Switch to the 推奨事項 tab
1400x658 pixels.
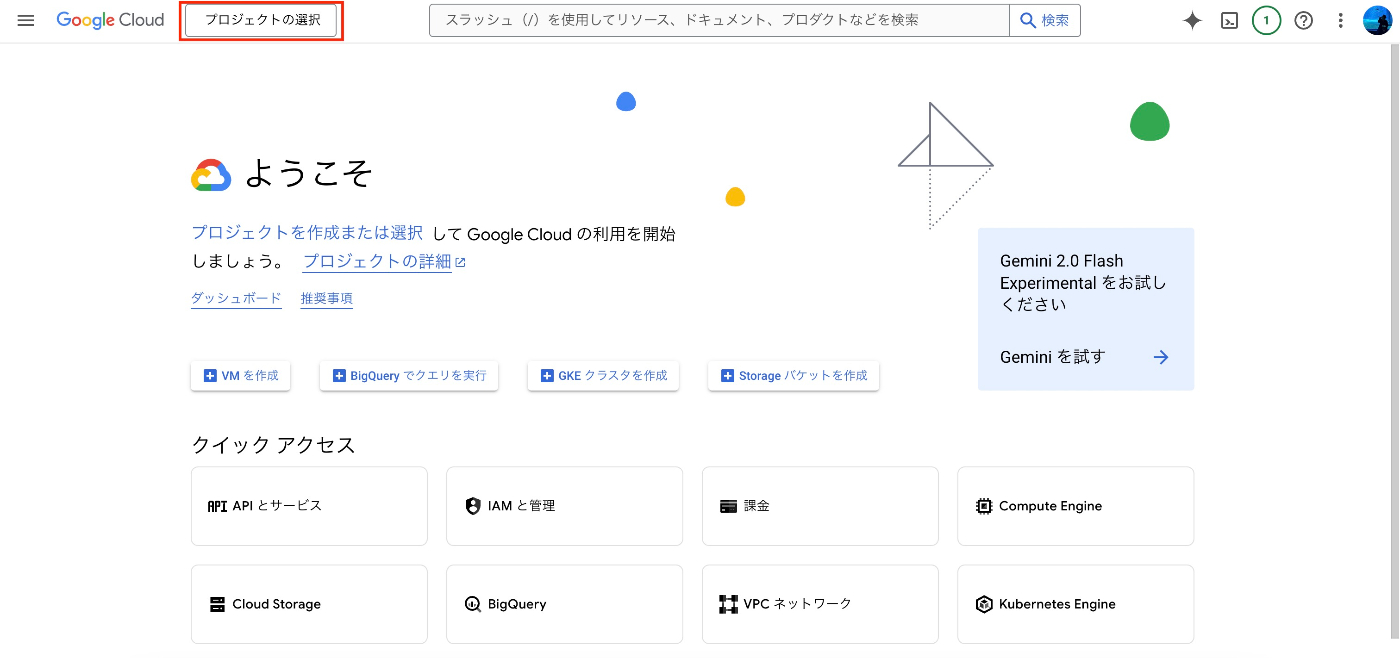[x=326, y=298]
